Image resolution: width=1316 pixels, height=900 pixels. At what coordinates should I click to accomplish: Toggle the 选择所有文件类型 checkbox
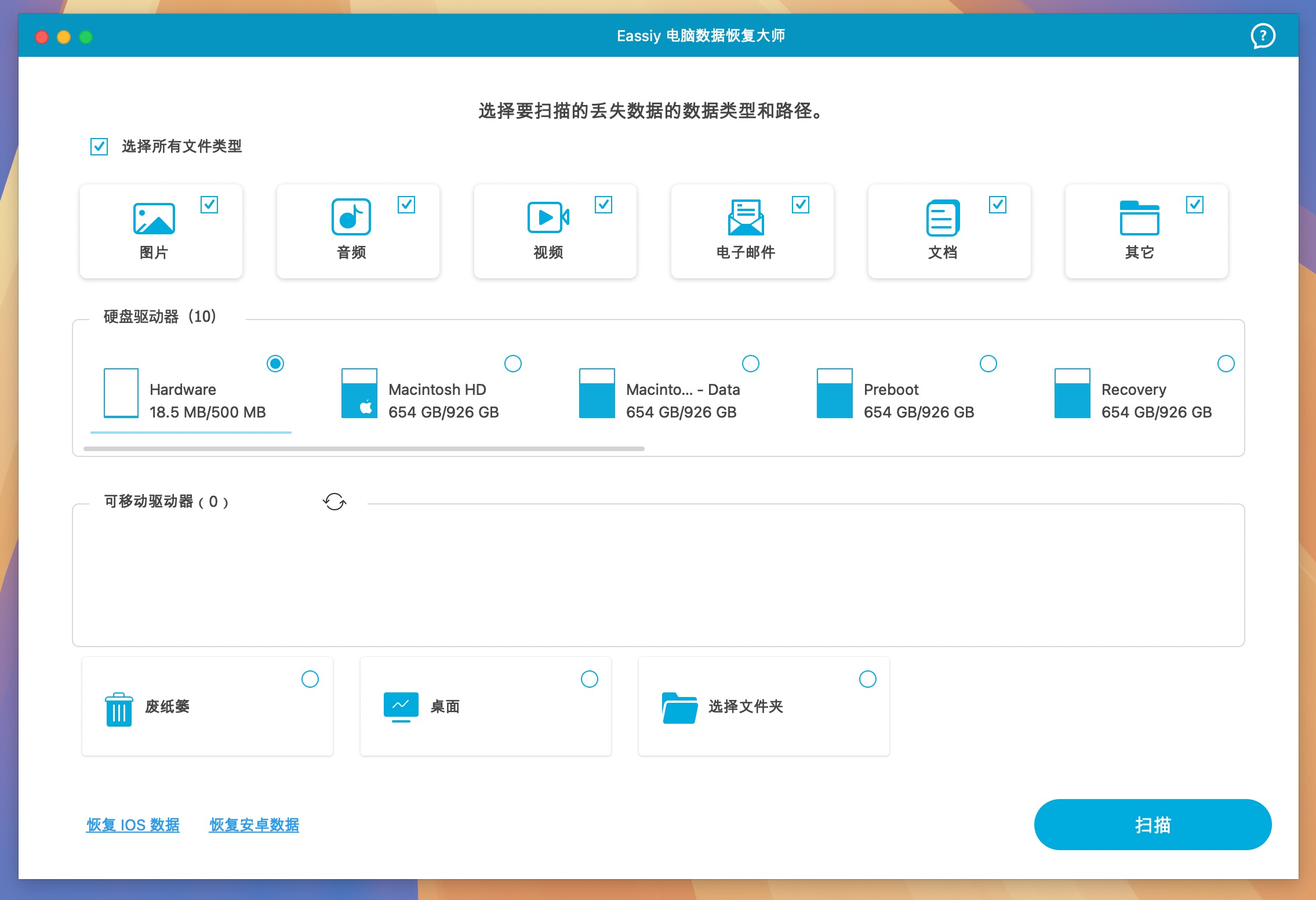(99, 147)
